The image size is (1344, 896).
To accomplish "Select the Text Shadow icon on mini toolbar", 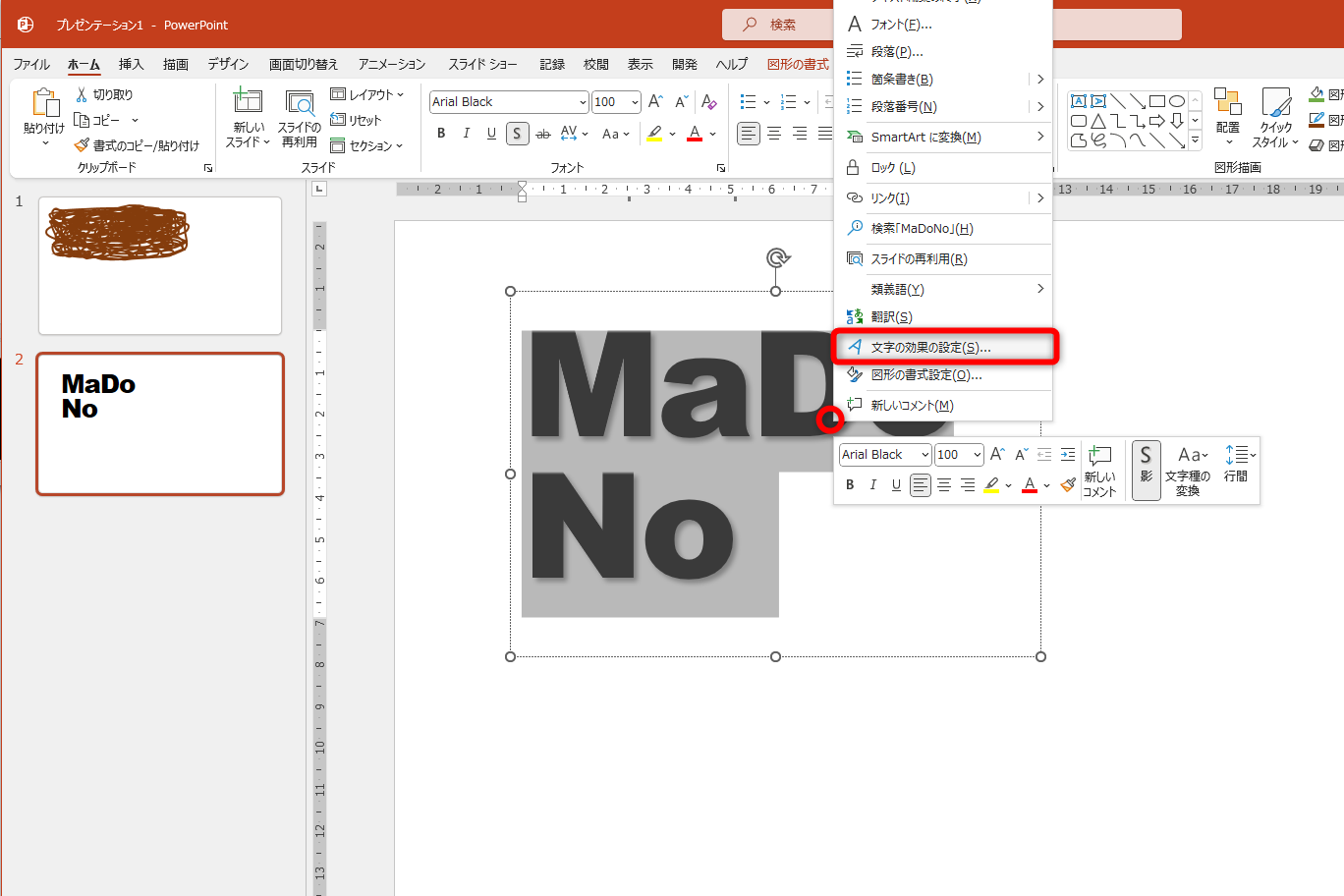I will point(1146,471).
